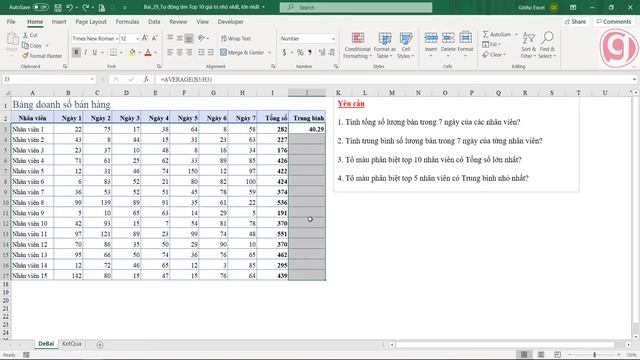Increase font size with the large A icon
640x360 pixels.
click(x=145, y=38)
